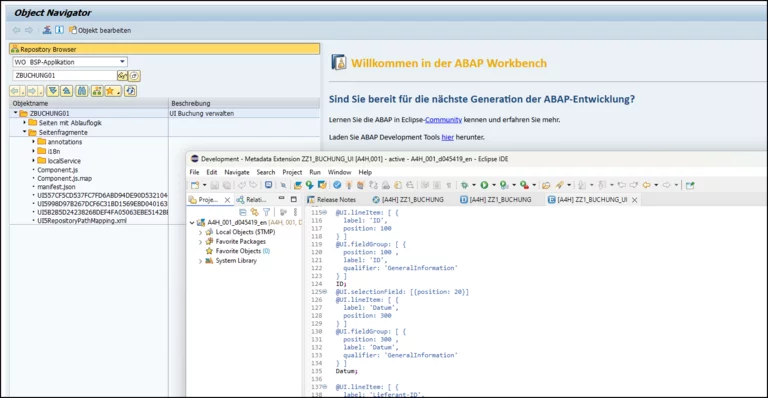768x398 pixels.
Task: Click the forward arrow in the Object Navigator toolbar
Action: [x=29, y=30]
